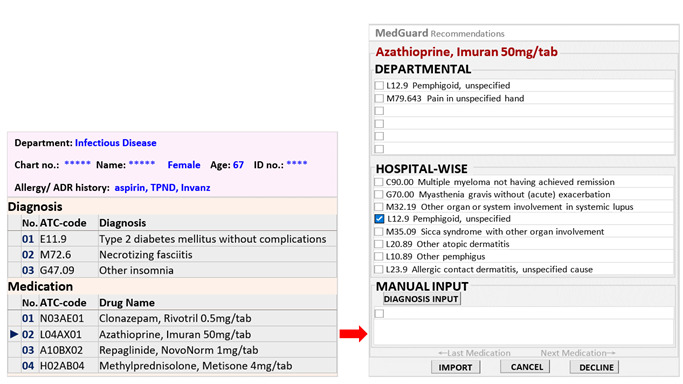
Task: Select C90.00 Multiple myeloma checkbox
Action: pyautogui.click(x=379, y=182)
